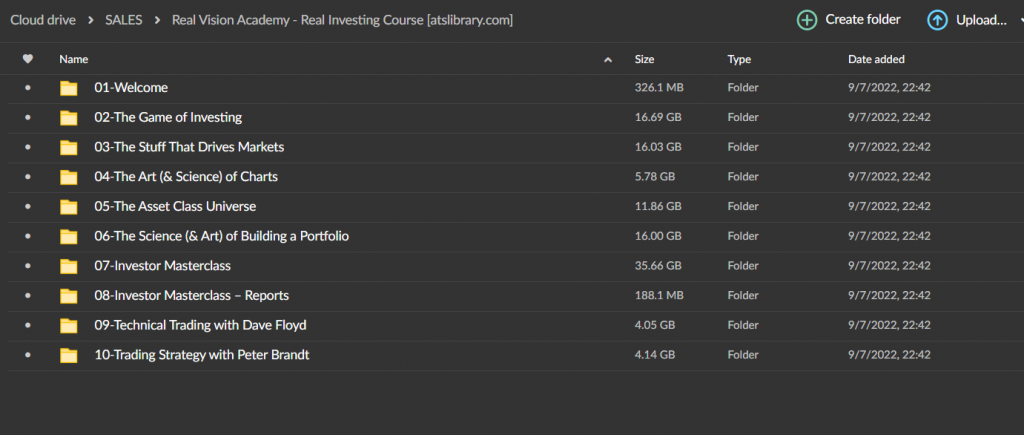
Task: Click folder icon for 04-The Art (& Science) of Charts
Action: [69, 178]
